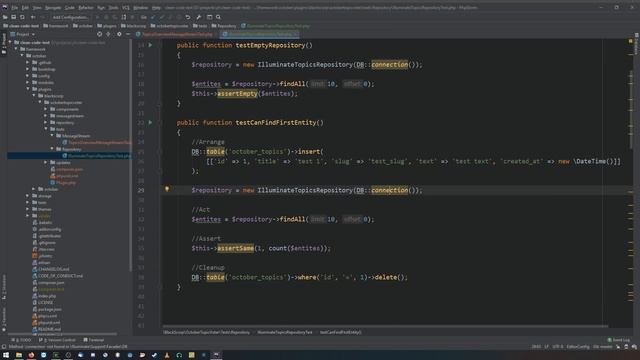This screenshot has height=360, width=640.
Task: Open Firefox from the taskbar
Action: pyautogui.click(x=31, y=355)
